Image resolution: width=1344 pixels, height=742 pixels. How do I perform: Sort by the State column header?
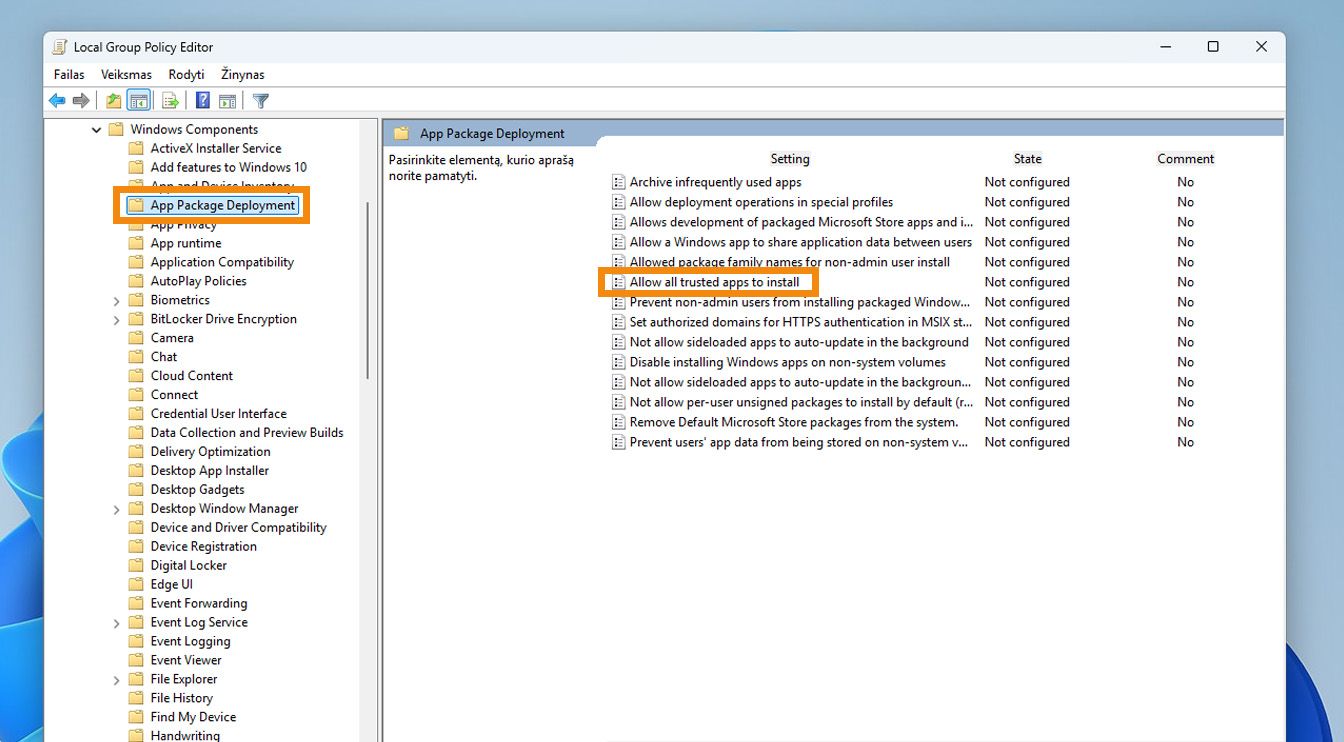[1027, 159]
